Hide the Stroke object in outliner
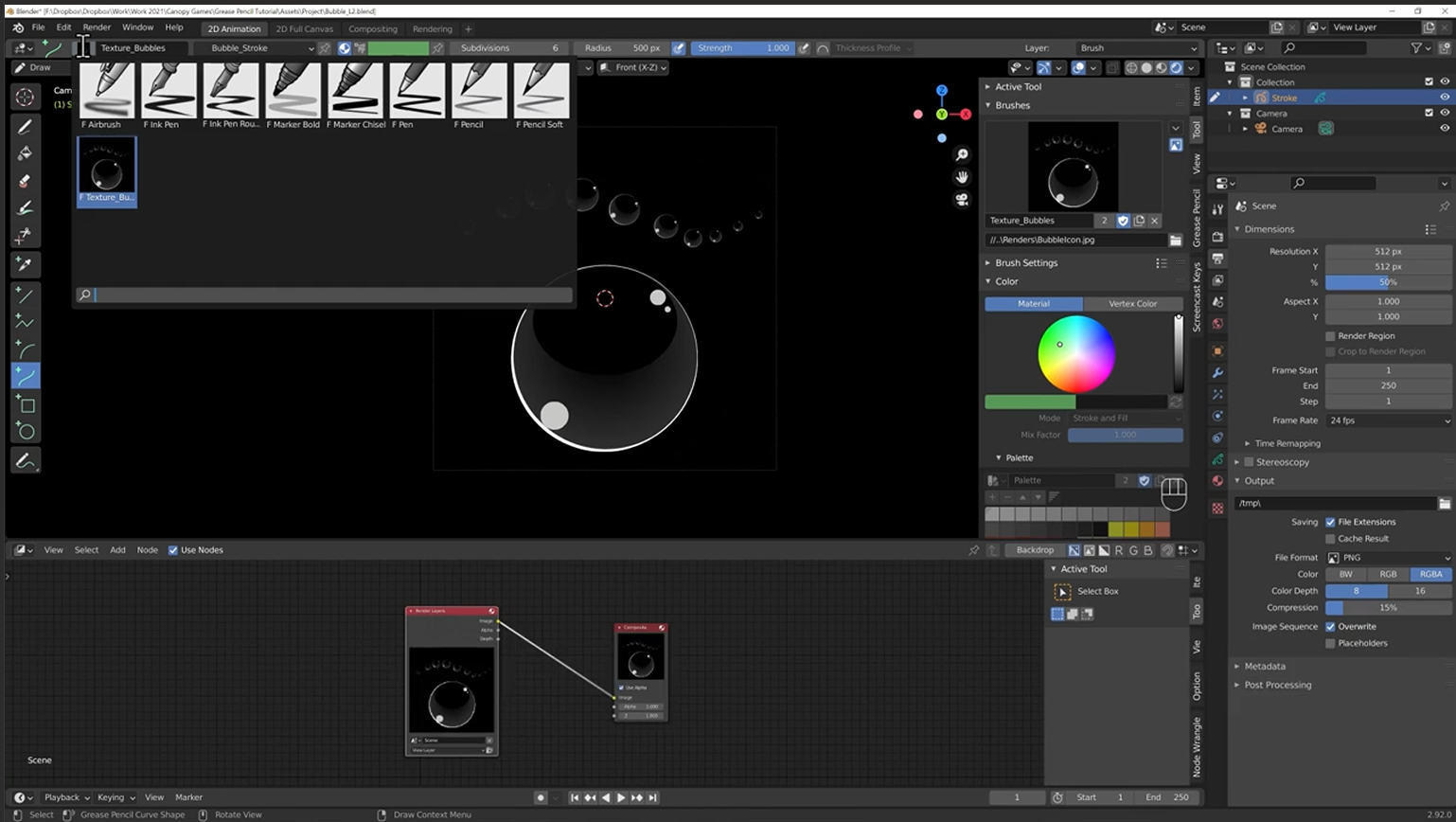 [1445, 98]
